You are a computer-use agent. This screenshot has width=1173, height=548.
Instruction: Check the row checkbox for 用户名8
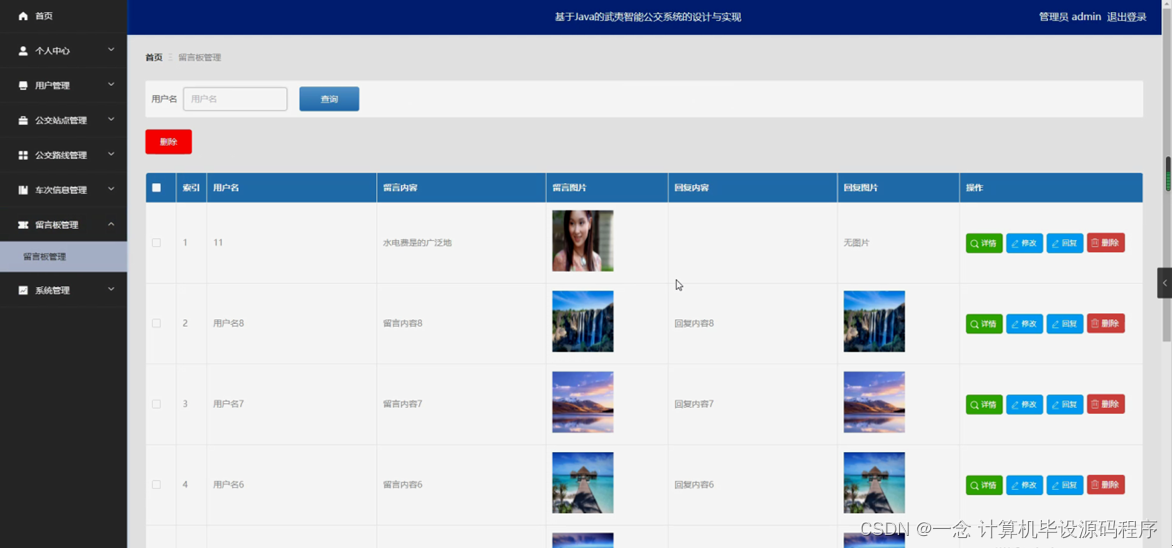tap(156, 323)
